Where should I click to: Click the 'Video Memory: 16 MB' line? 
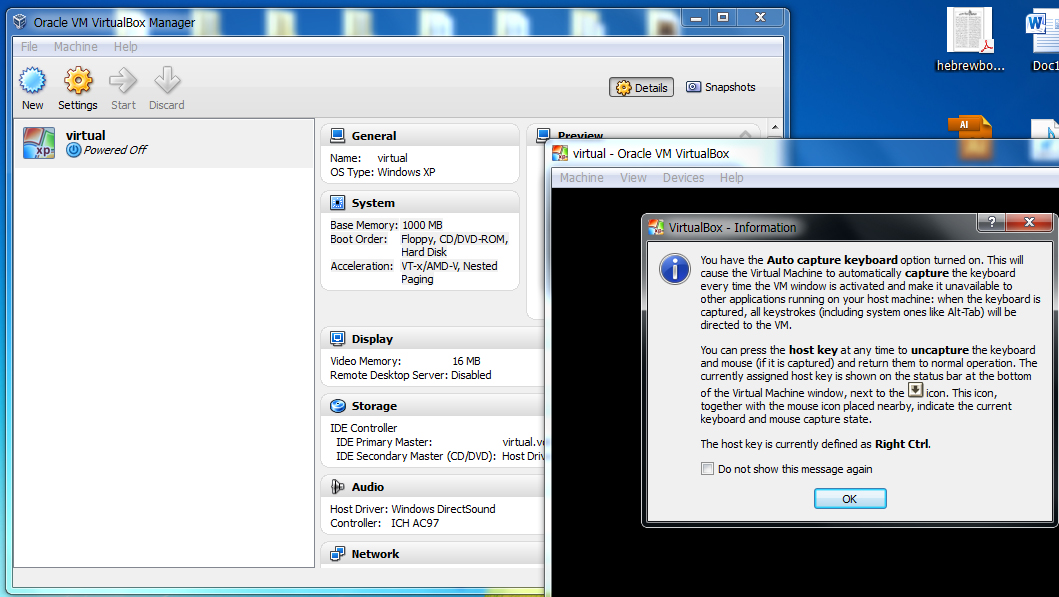click(405, 361)
